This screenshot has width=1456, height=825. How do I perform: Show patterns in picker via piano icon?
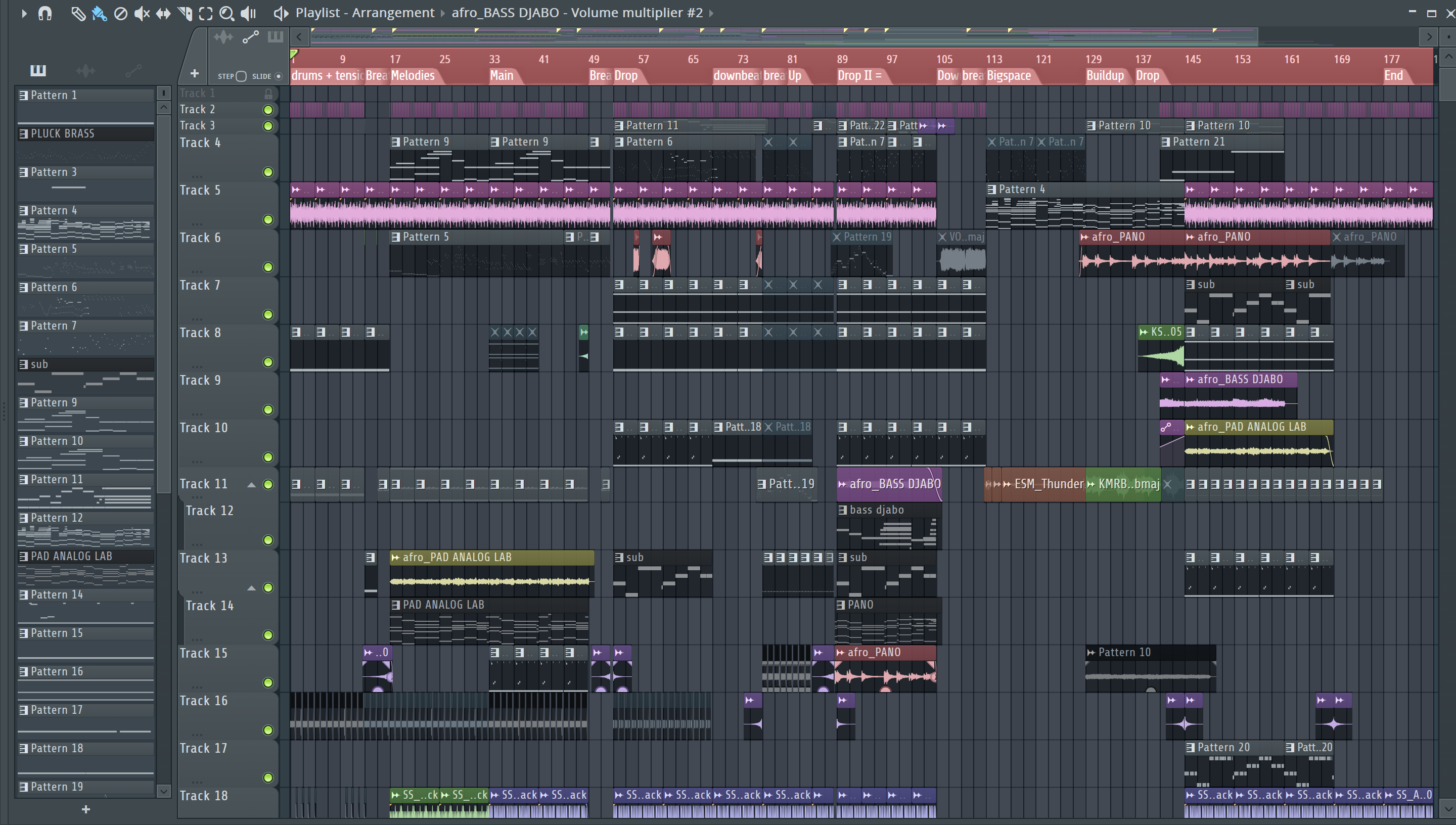pyautogui.click(x=38, y=70)
